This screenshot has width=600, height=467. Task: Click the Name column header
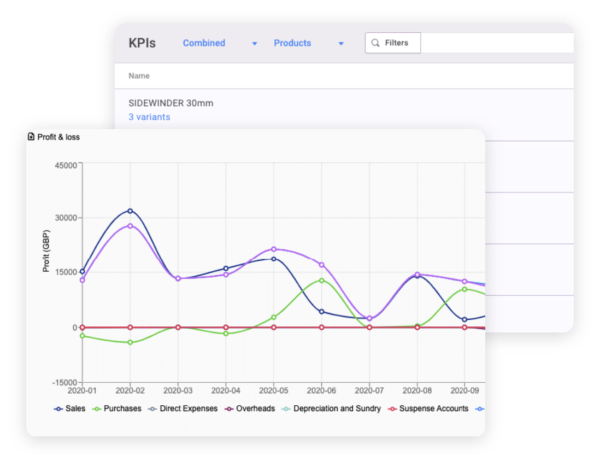(x=139, y=76)
